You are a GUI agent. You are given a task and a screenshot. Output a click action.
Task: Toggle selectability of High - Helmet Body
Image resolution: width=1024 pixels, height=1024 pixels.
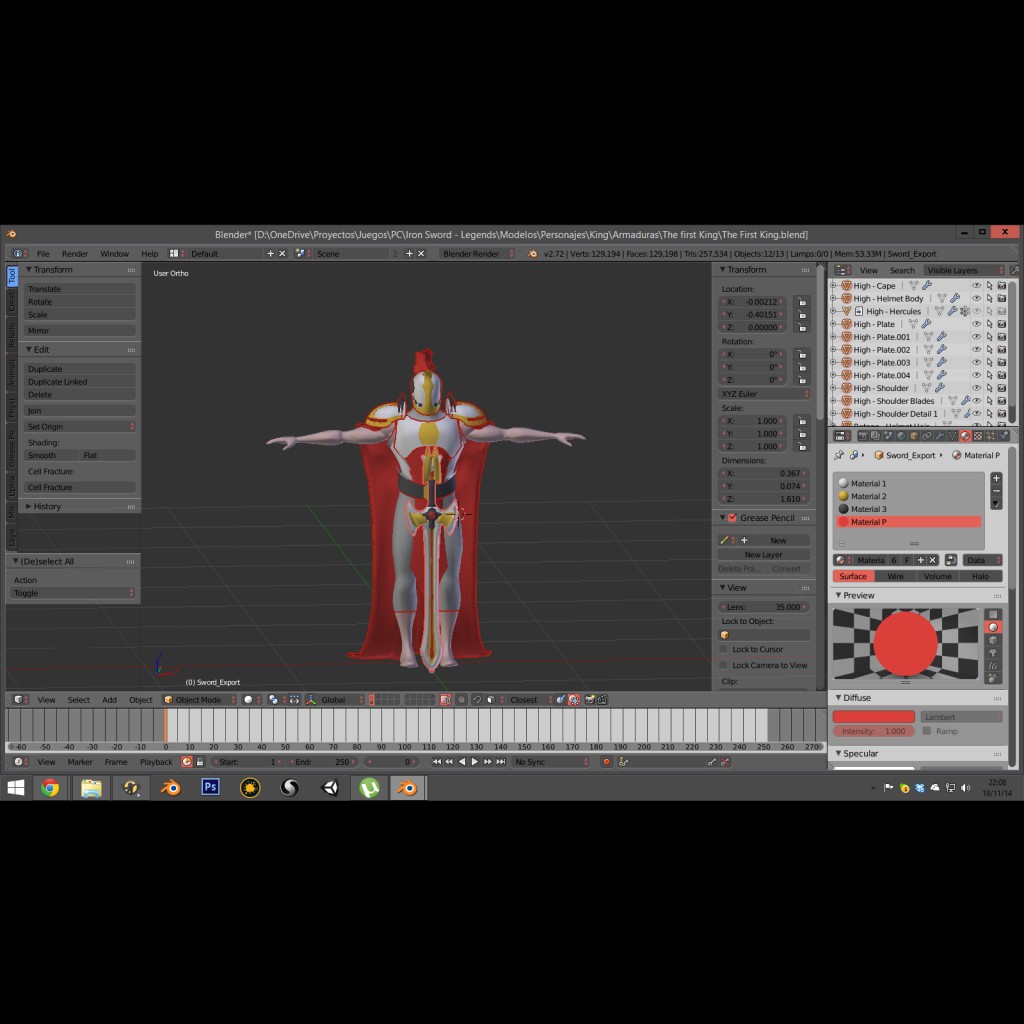[x=990, y=298]
